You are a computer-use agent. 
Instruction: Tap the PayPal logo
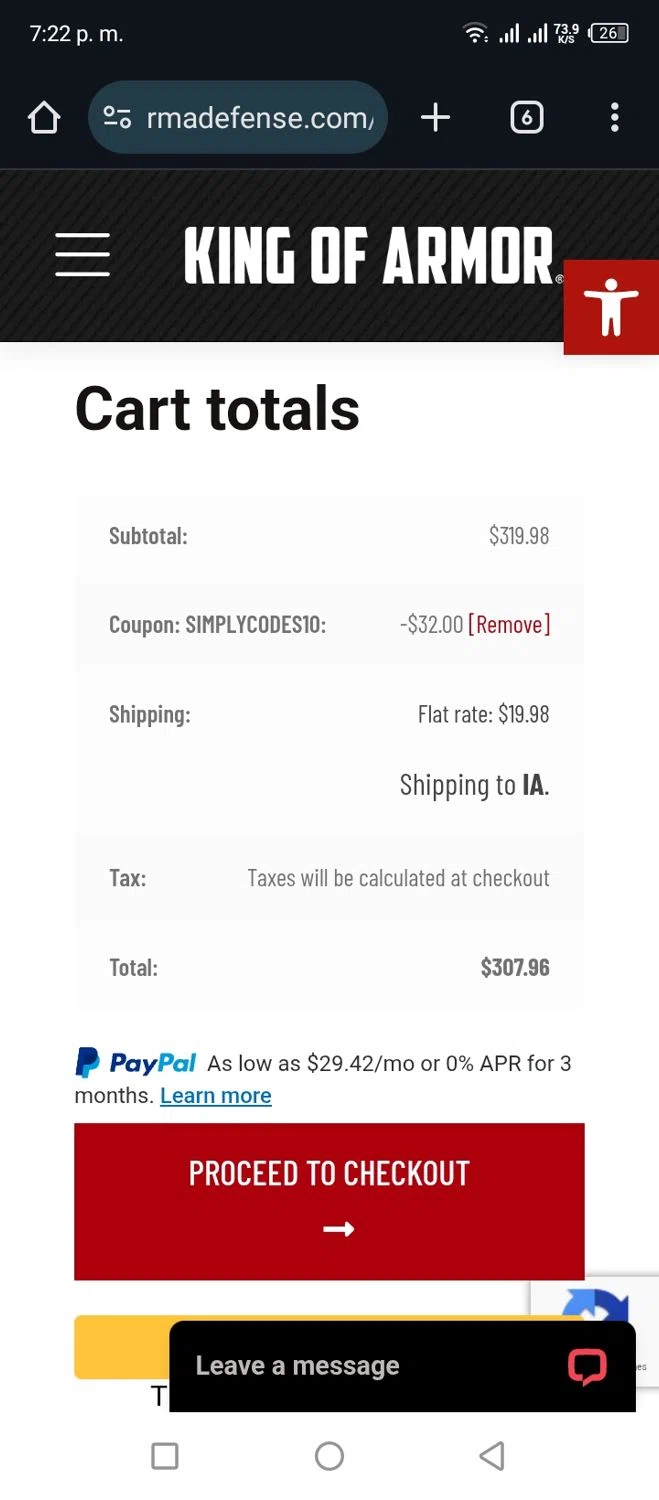point(135,1062)
